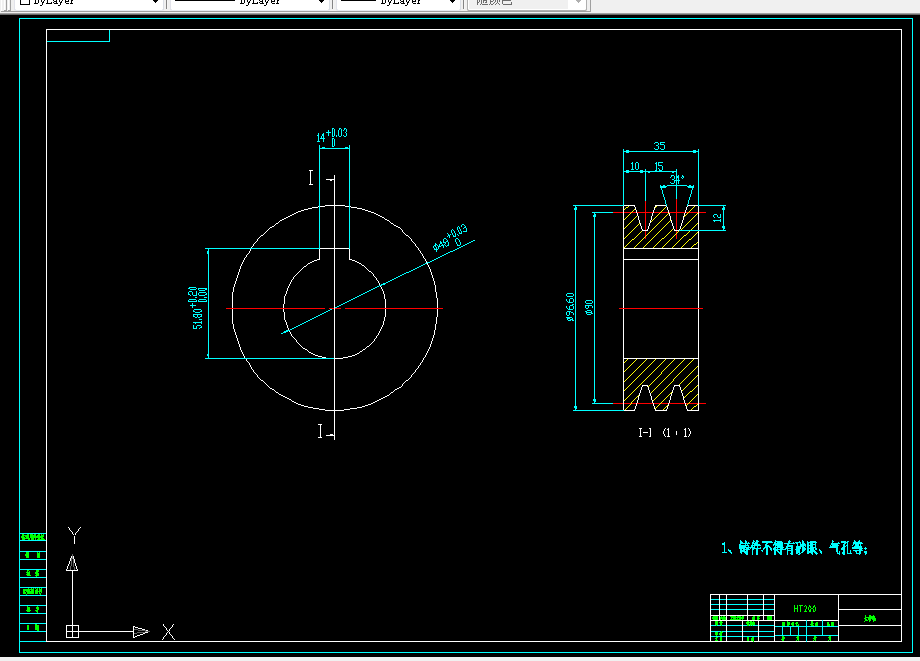Click the X axis label of UCS icon
The image size is (920, 661).
[x=168, y=632]
